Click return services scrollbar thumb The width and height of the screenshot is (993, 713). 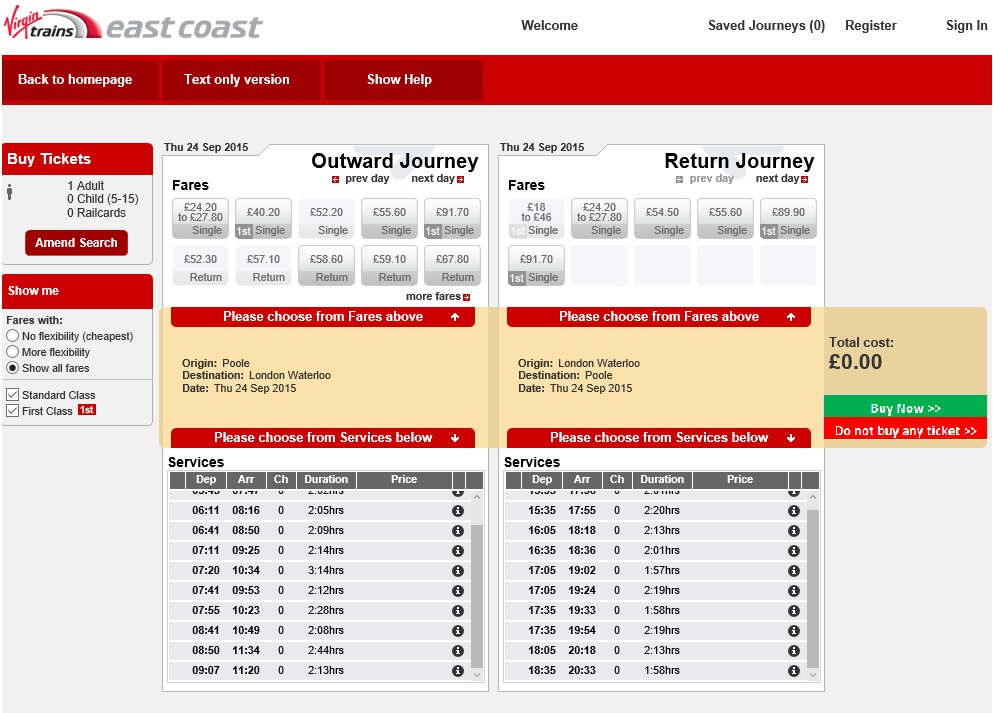813,588
